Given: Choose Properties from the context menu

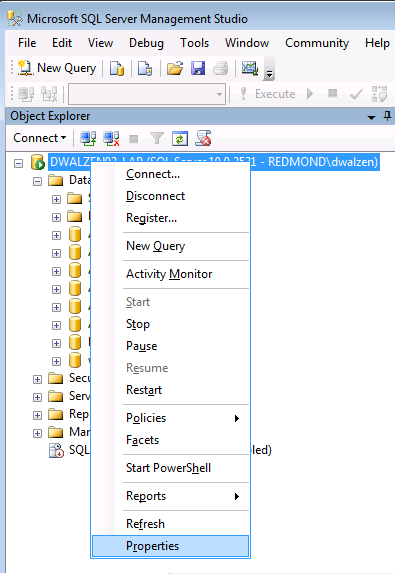Looking at the screenshot, I should pyautogui.click(x=171, y=546).
